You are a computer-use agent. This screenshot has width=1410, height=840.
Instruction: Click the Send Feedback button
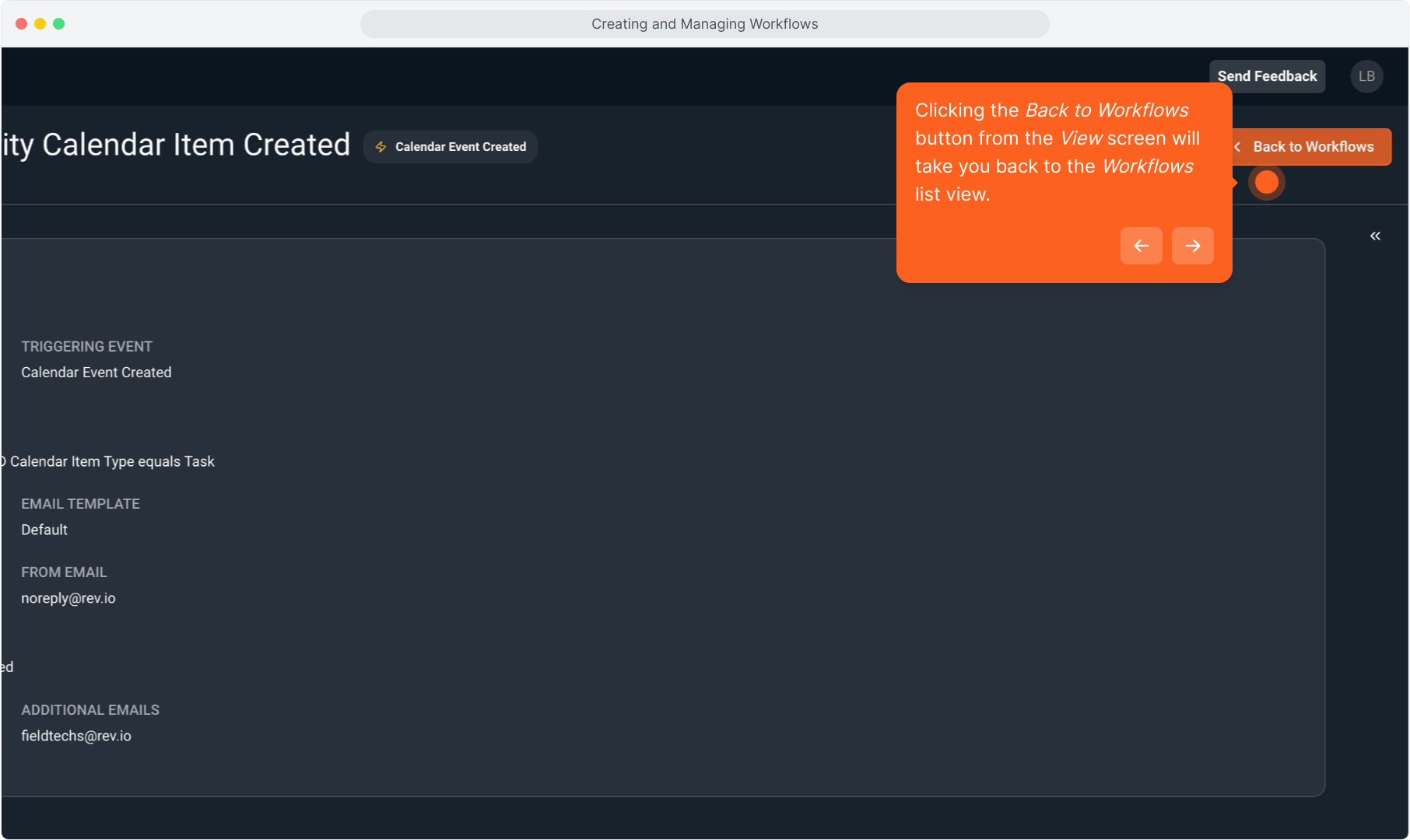coord(1267,76)
